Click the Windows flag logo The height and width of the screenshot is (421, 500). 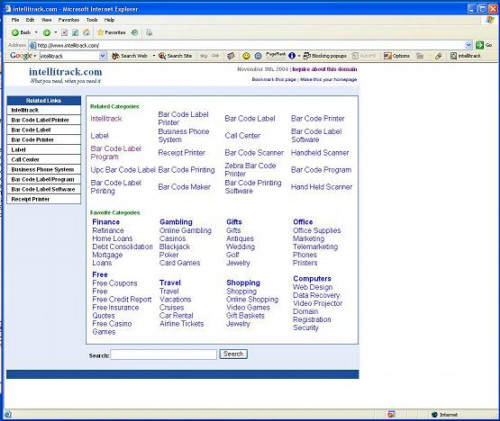(490, 20)
